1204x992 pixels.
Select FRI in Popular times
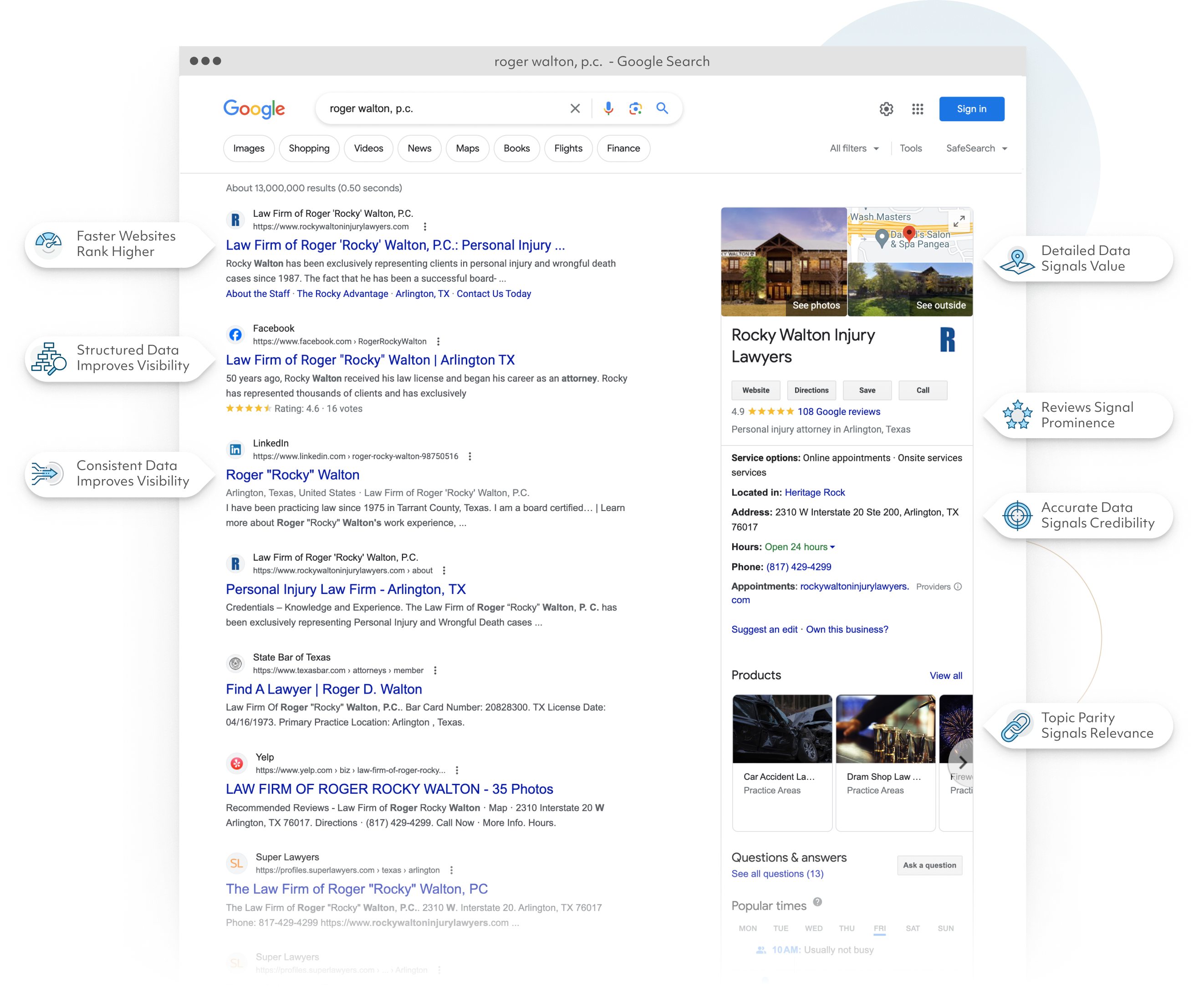(x=880, y=928)
